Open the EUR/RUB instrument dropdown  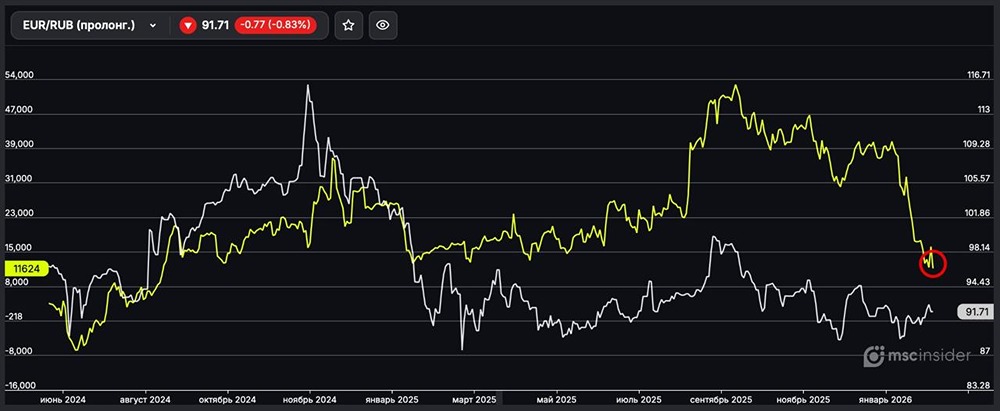[x=89, y=26]
